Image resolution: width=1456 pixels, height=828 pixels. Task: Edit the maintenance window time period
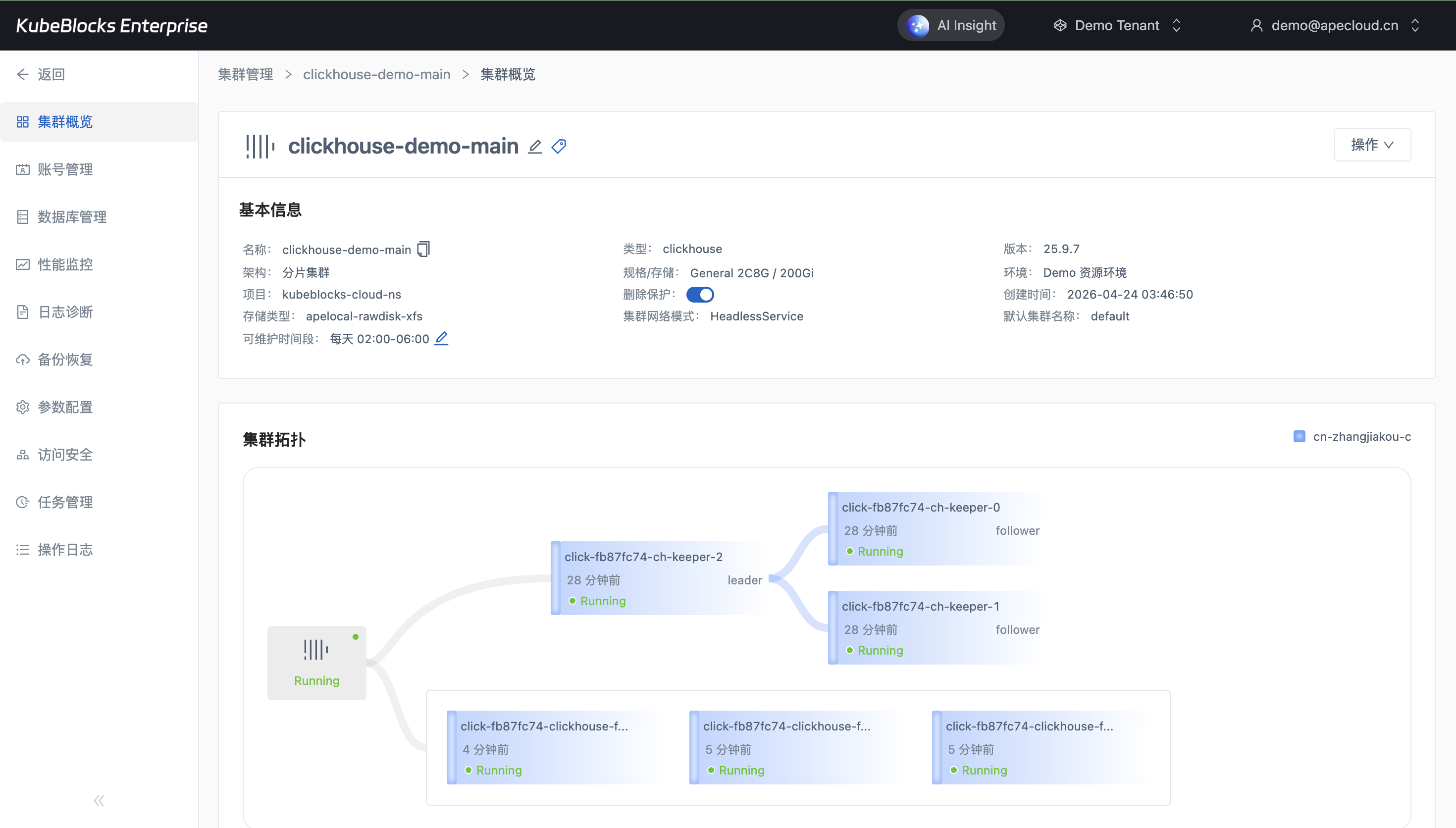(441, 338)
